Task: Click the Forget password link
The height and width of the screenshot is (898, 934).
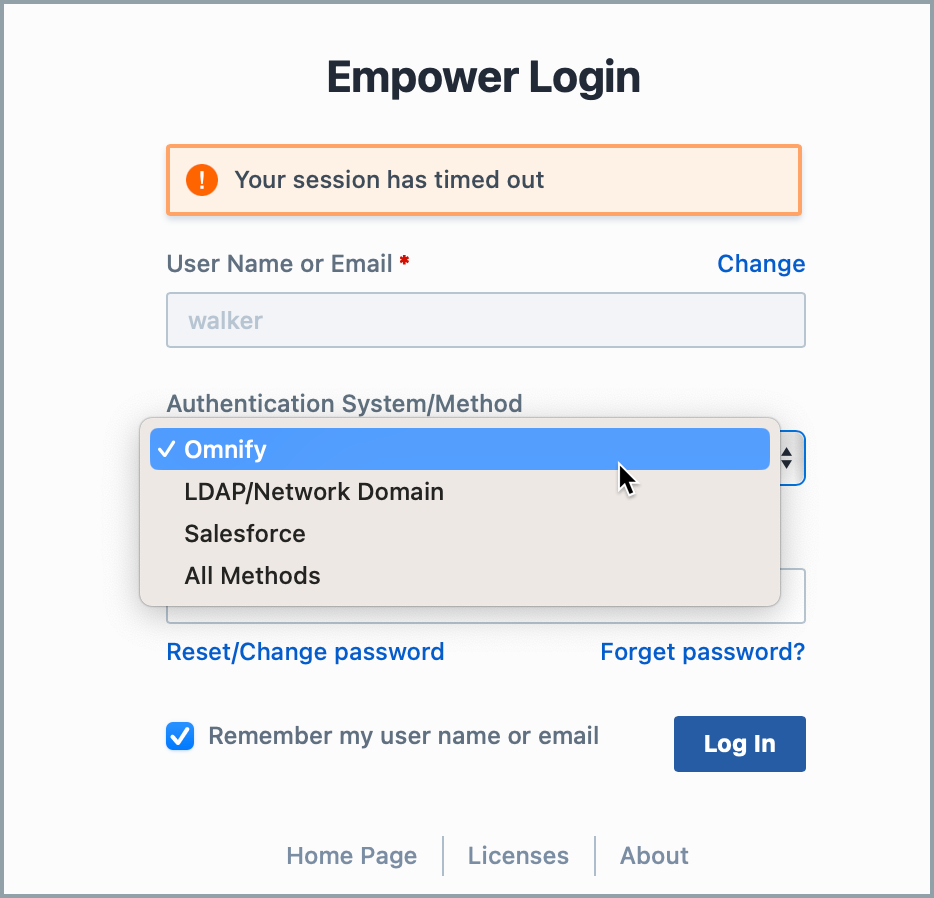Action: pos(702,651)
